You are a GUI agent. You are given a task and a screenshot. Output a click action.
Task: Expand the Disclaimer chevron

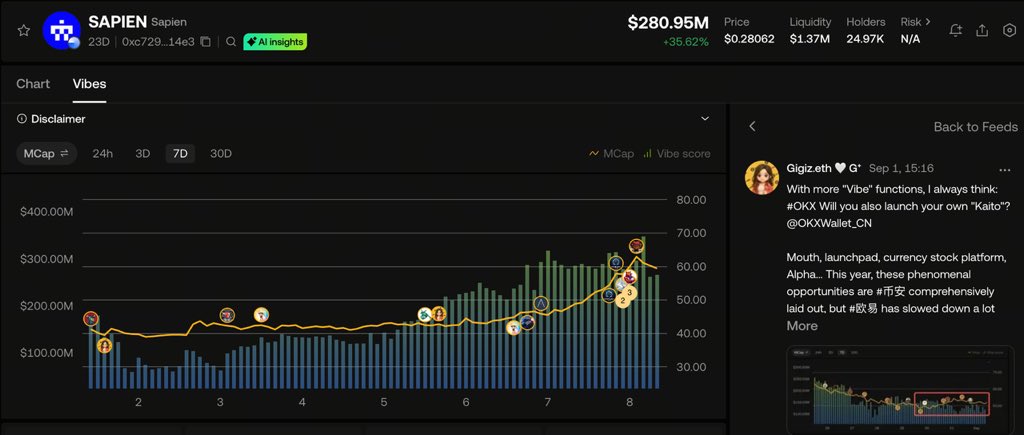pyautogui.click(x=705, y=119)
